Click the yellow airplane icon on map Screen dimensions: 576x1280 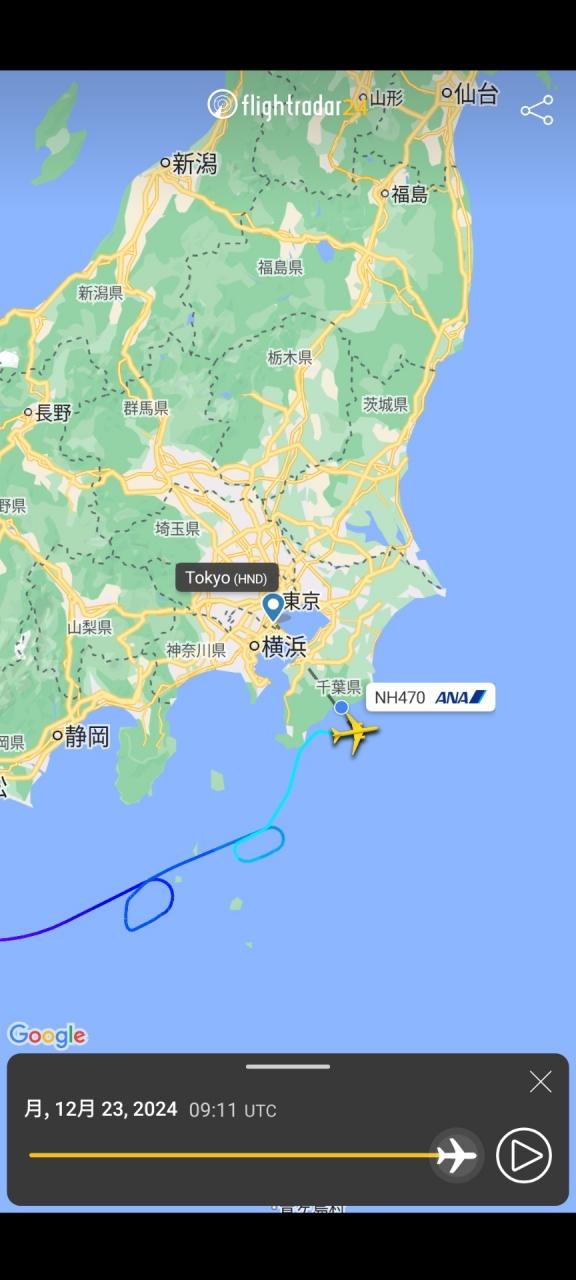tap(354, 735)
